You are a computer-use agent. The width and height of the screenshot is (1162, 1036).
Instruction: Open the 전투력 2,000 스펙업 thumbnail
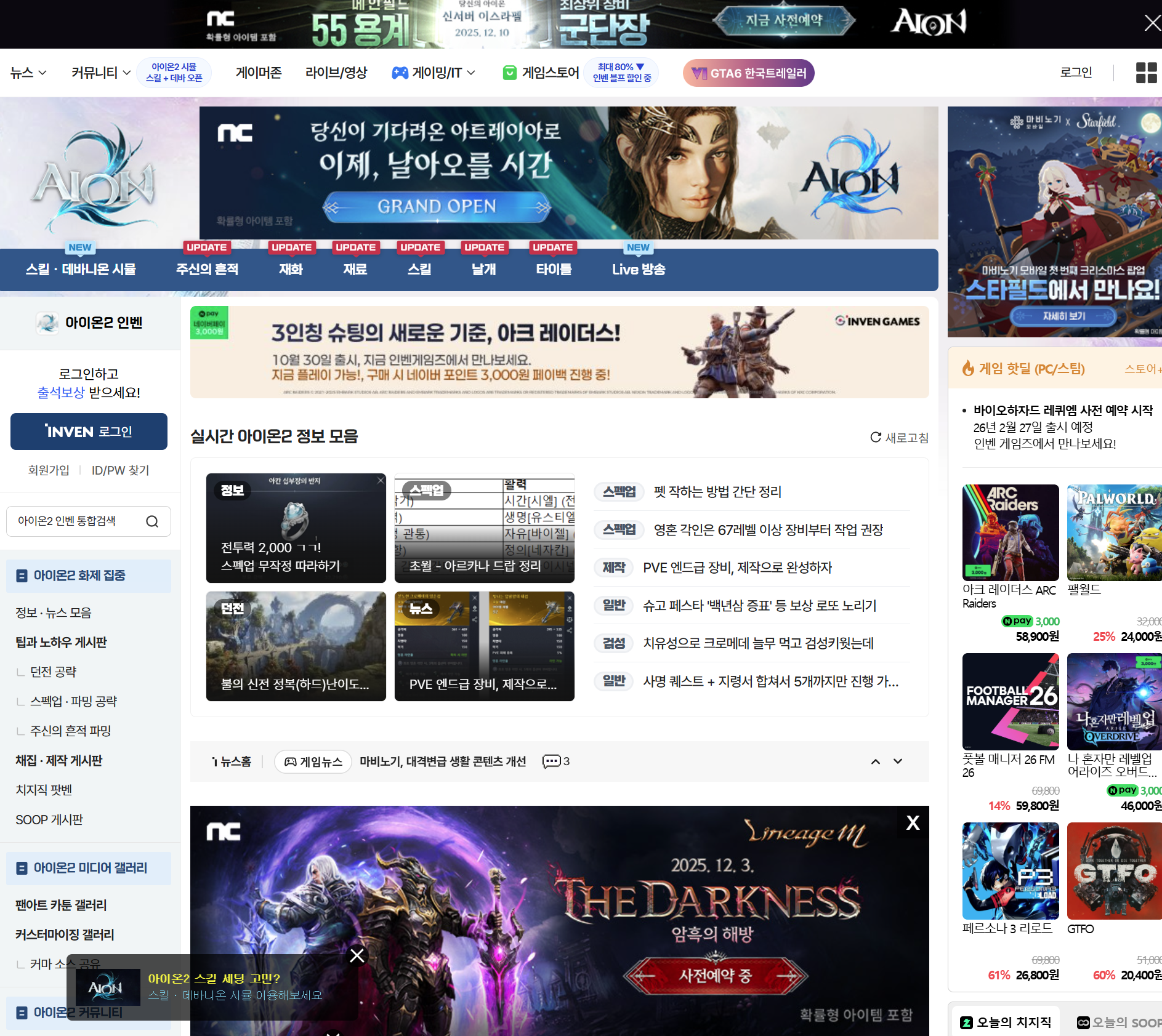point(296,528)
